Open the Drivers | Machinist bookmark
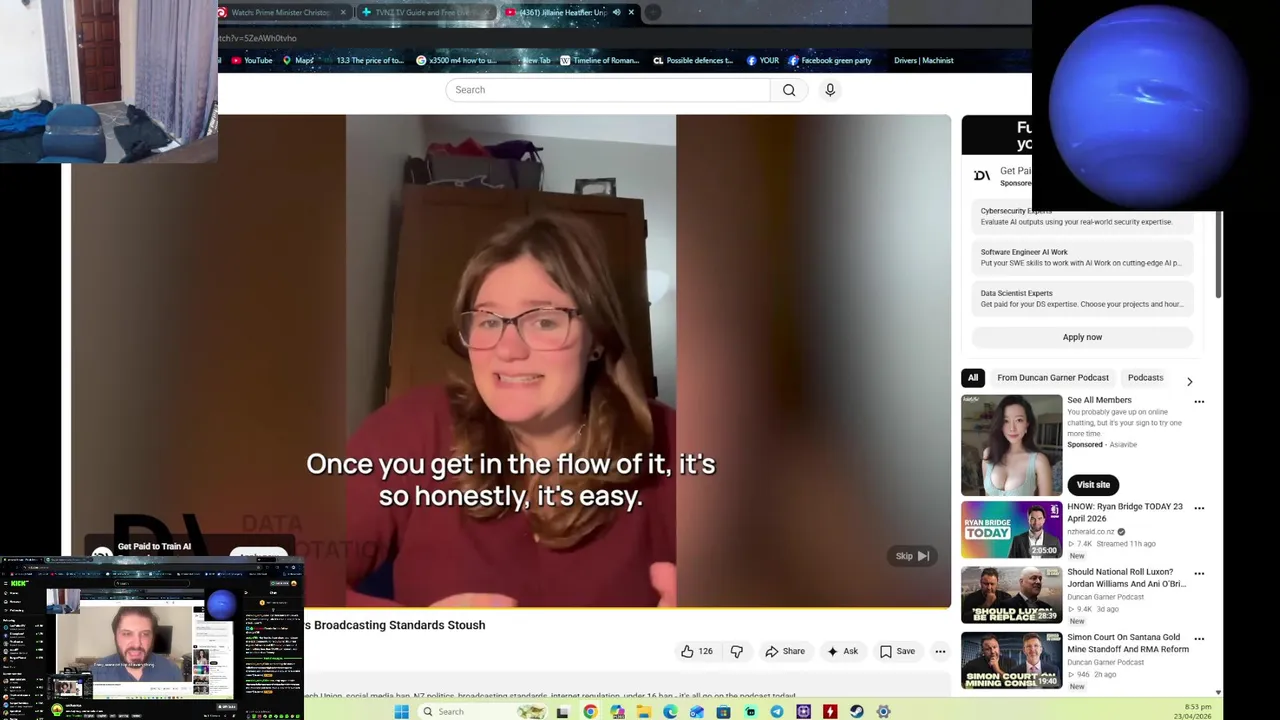This screenshot has height=720, width=1280. tap(923, 60)
